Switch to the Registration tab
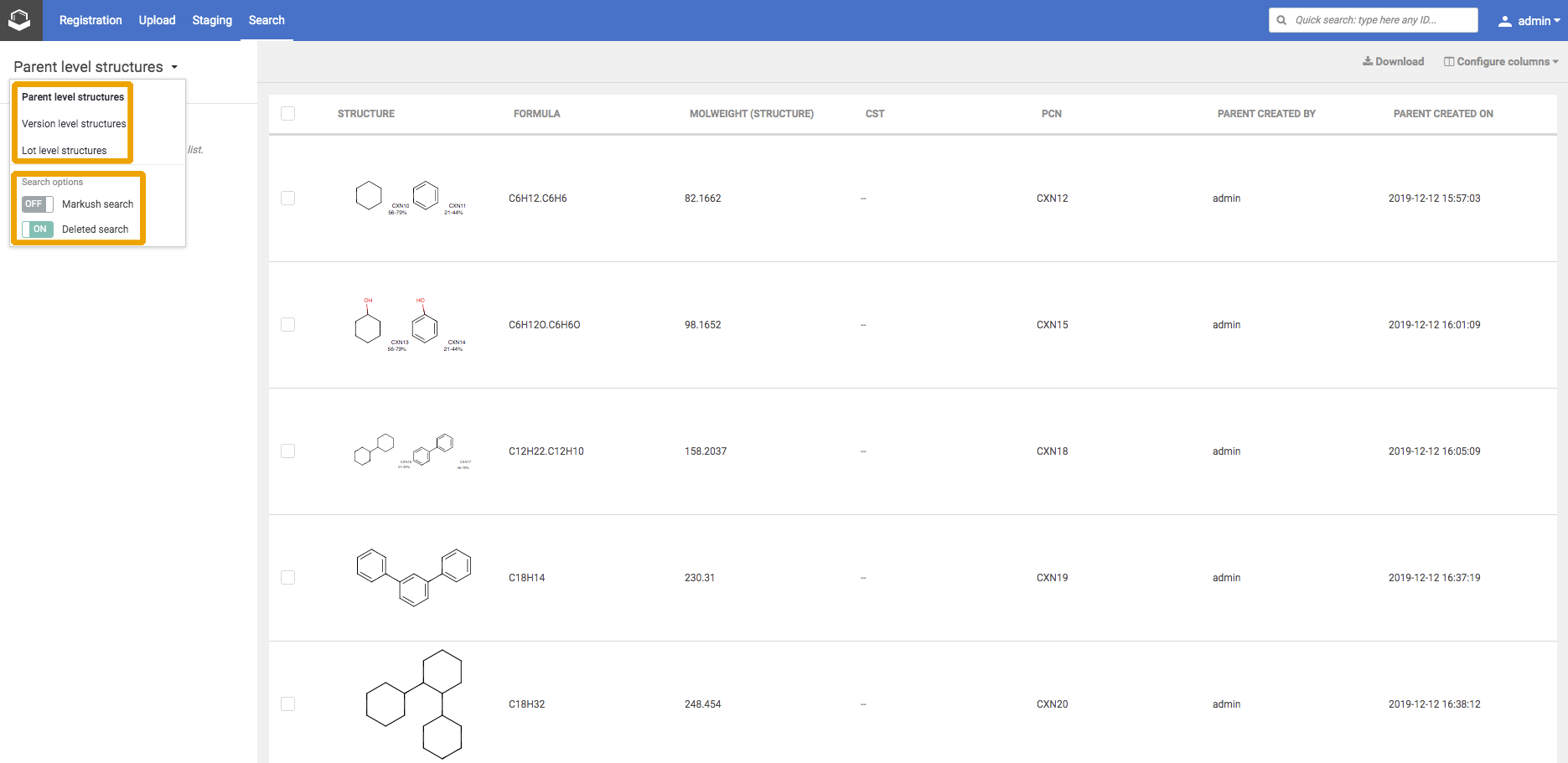1568x763 pixels. [90, 20]
